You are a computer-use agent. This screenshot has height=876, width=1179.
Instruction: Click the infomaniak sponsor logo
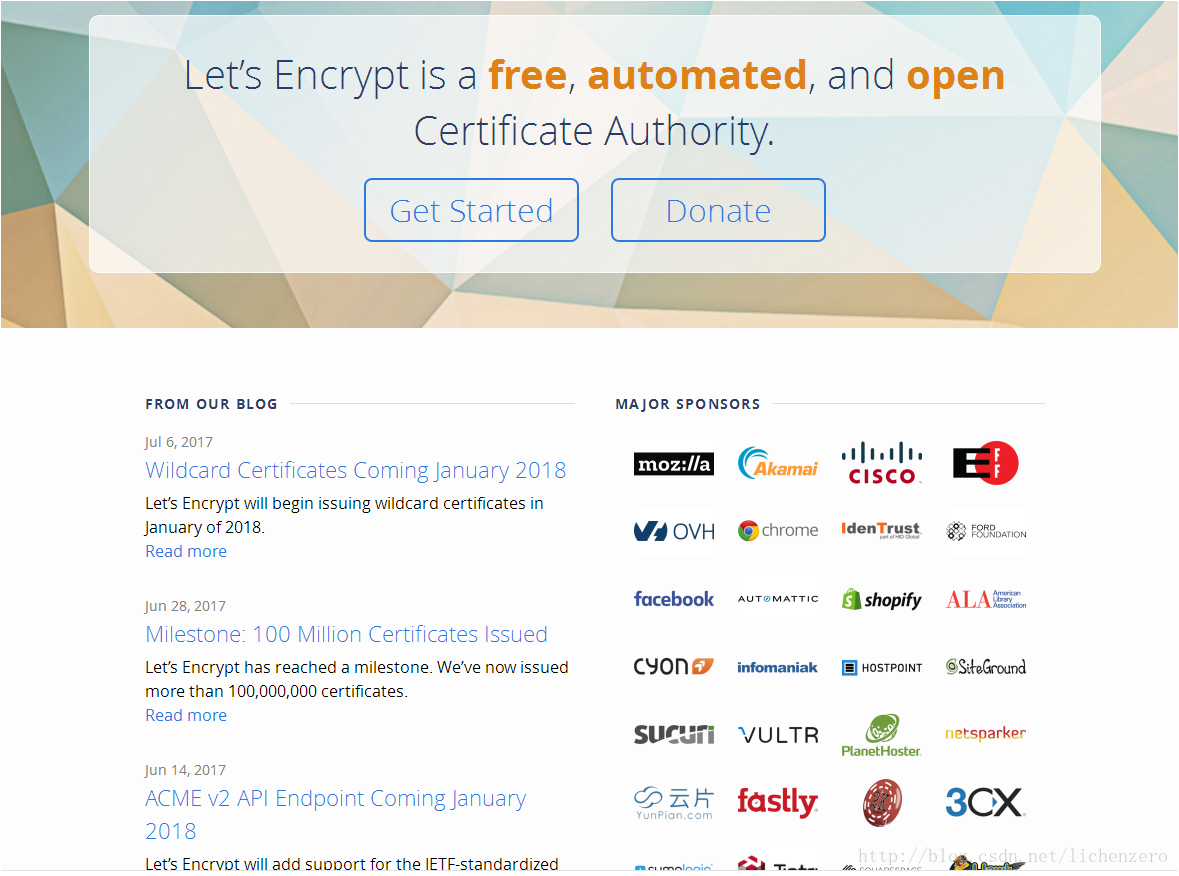[777, 668]
